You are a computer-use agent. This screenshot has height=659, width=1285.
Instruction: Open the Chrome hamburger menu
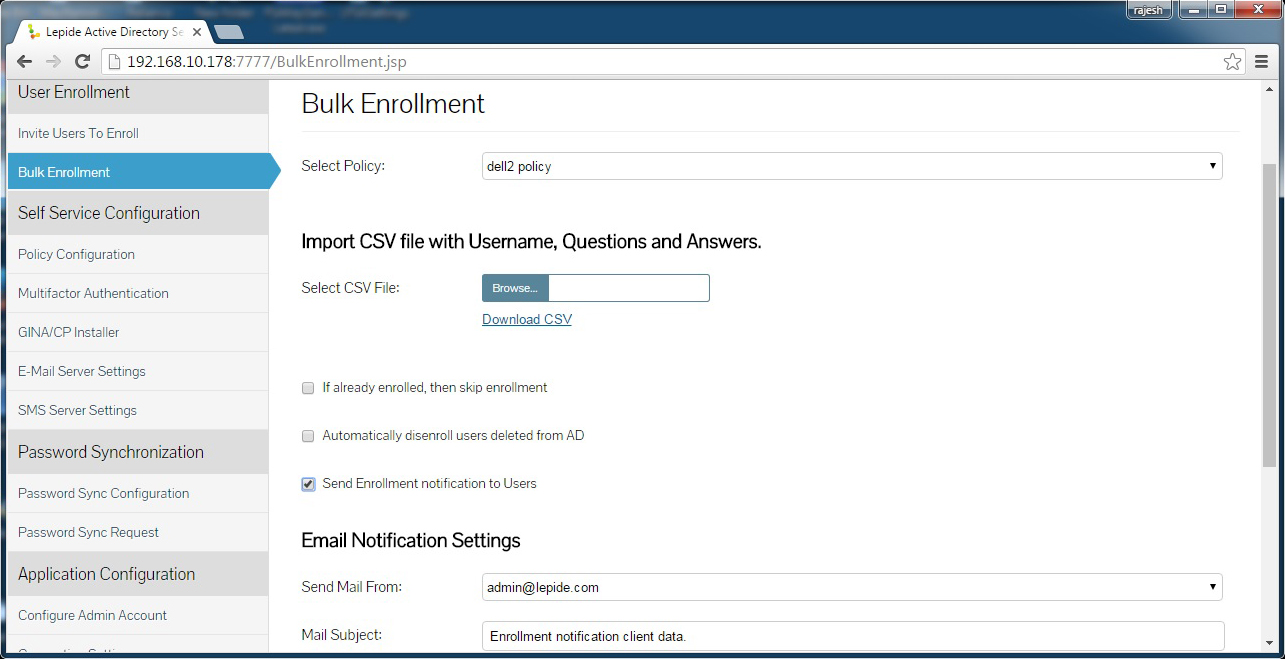click(1262, 62)
